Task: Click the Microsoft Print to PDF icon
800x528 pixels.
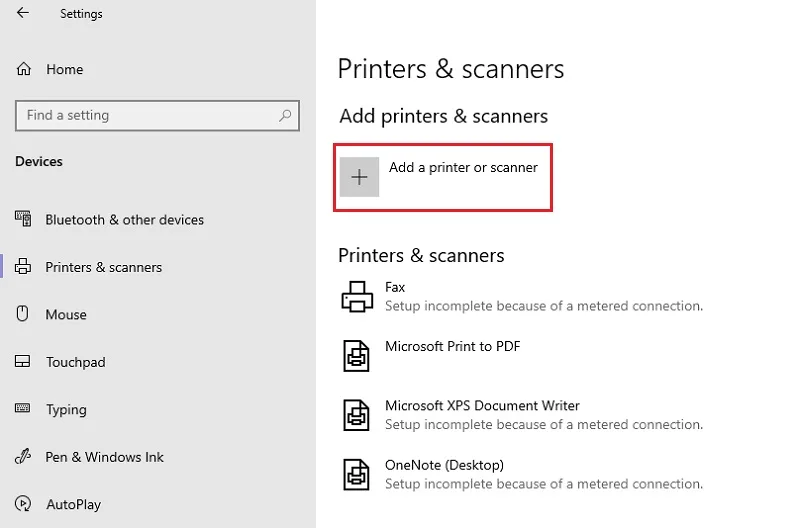Action: (356, 356)
